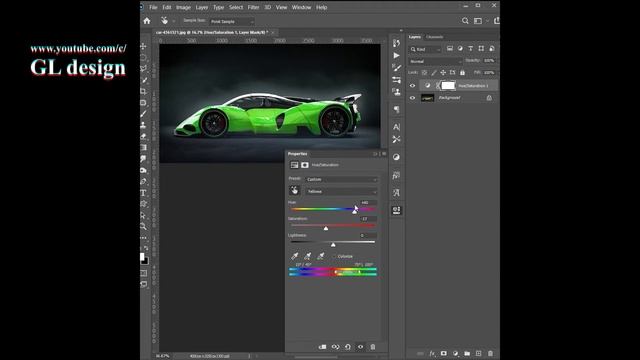
Task: Select the first eyedropper in Properties
Action: (294, 256)
